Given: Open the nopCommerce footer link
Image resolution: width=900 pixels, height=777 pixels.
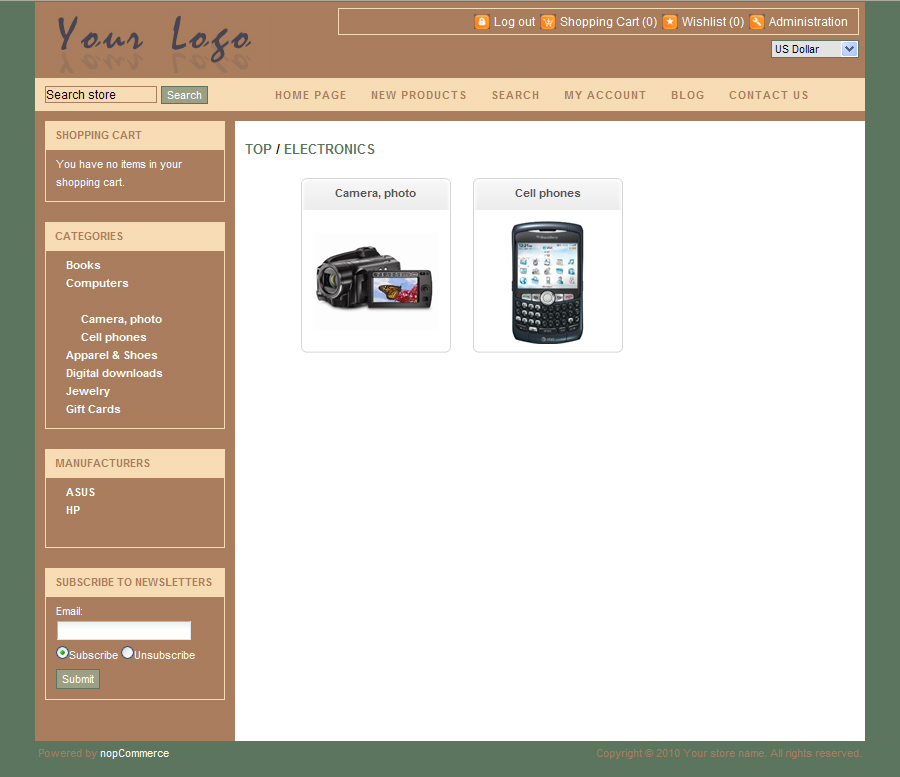Looking at the screenshot, I should (x=134, y=753).
